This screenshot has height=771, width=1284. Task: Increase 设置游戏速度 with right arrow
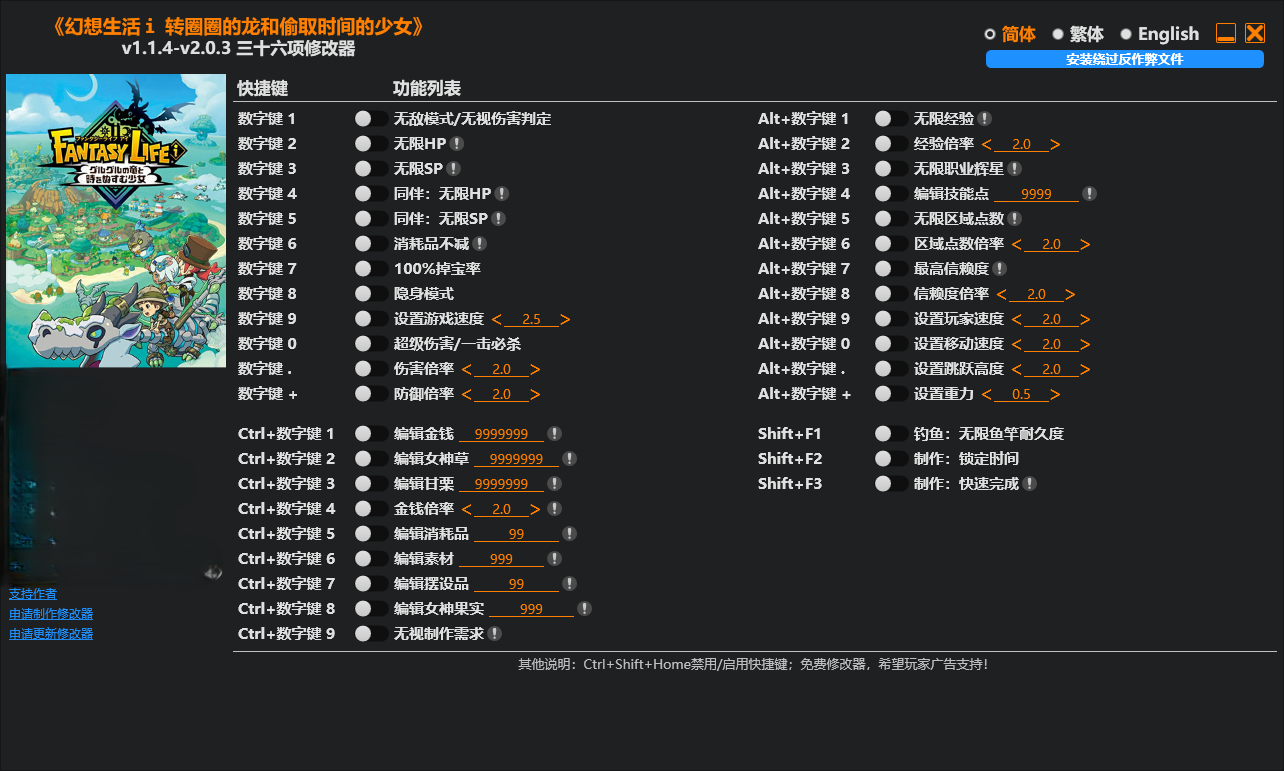pyautogui.click(x=565, y=319)
